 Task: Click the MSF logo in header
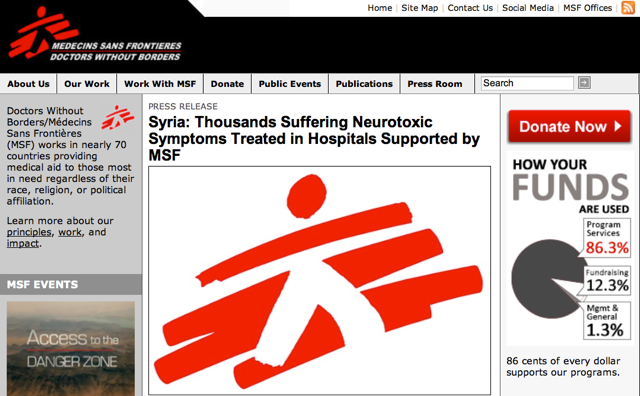pyautogui.click(x=95, y=33)
